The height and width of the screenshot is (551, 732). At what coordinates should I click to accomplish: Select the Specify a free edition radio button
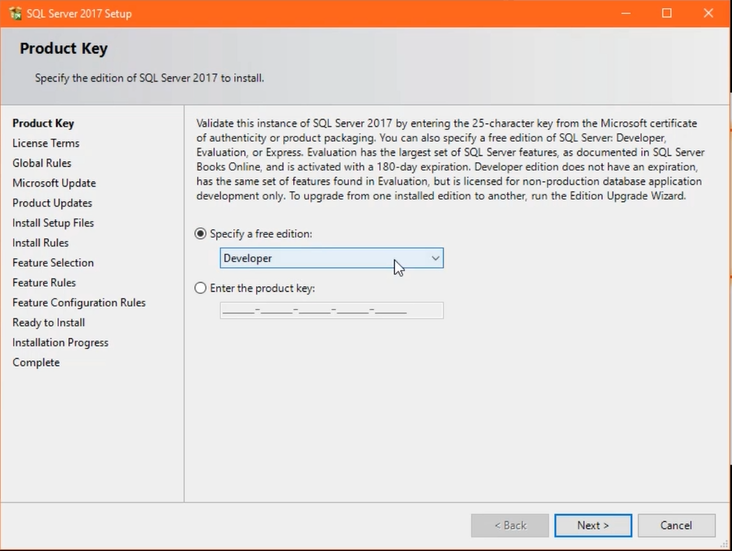[200, 233]
